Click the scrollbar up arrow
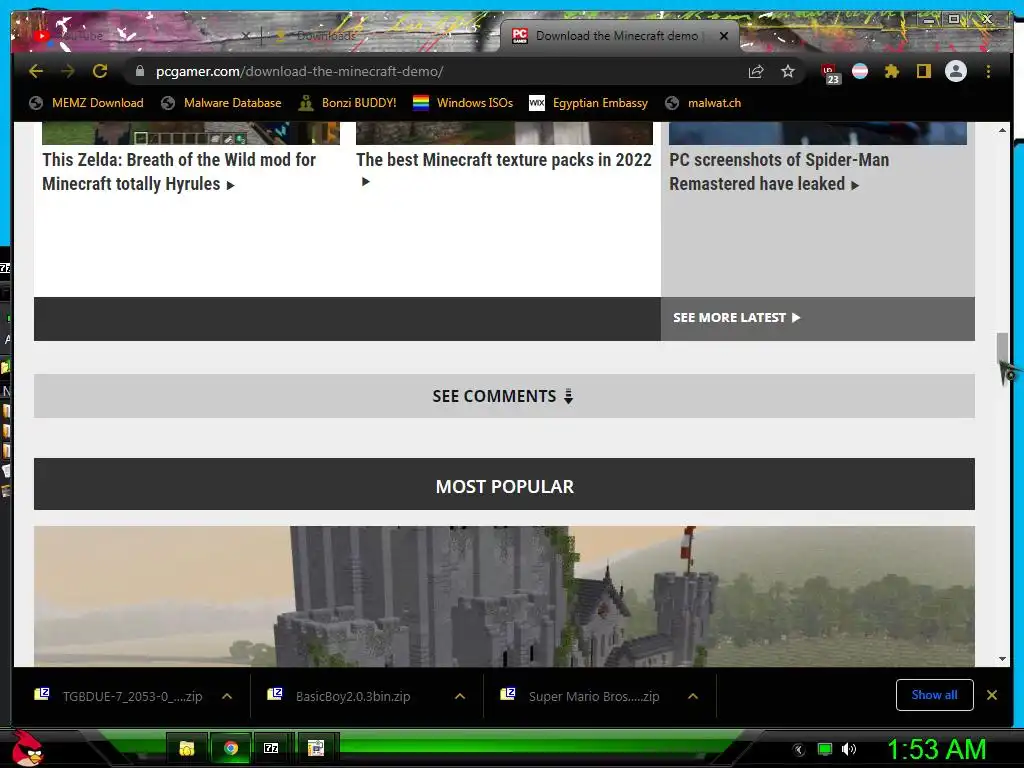Screen dimensions: 1024x768 click(1002, 131)
